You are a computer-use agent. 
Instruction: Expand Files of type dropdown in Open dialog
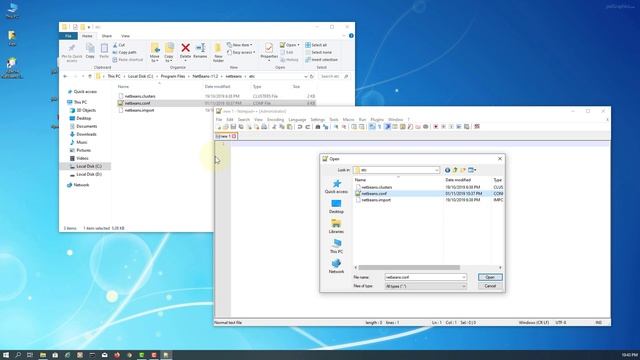463,286
